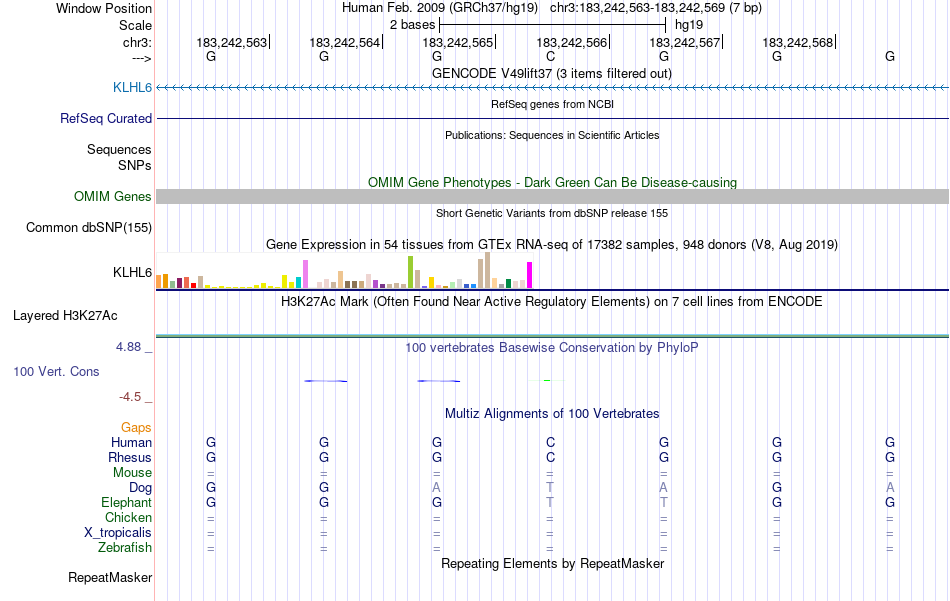Click the Elephant species row label
This screenshot has height=601, width=950.
click(x=127, y=503)
